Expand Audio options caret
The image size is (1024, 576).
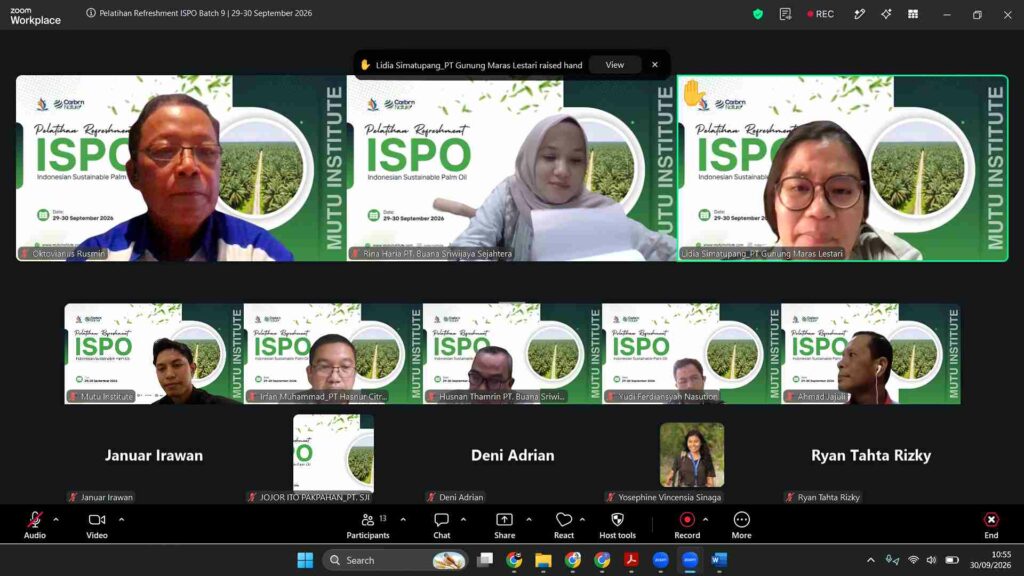56,520
